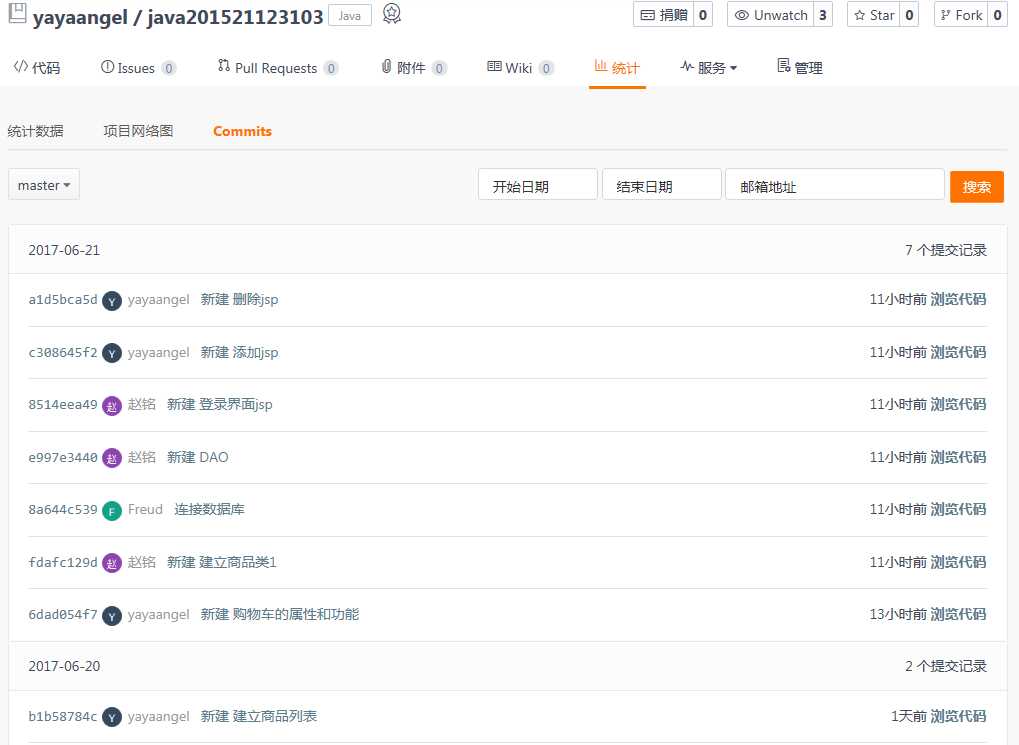Screen dimensions: 1019x745
Task: Click the fork count 0
Action: click(998, 15)
